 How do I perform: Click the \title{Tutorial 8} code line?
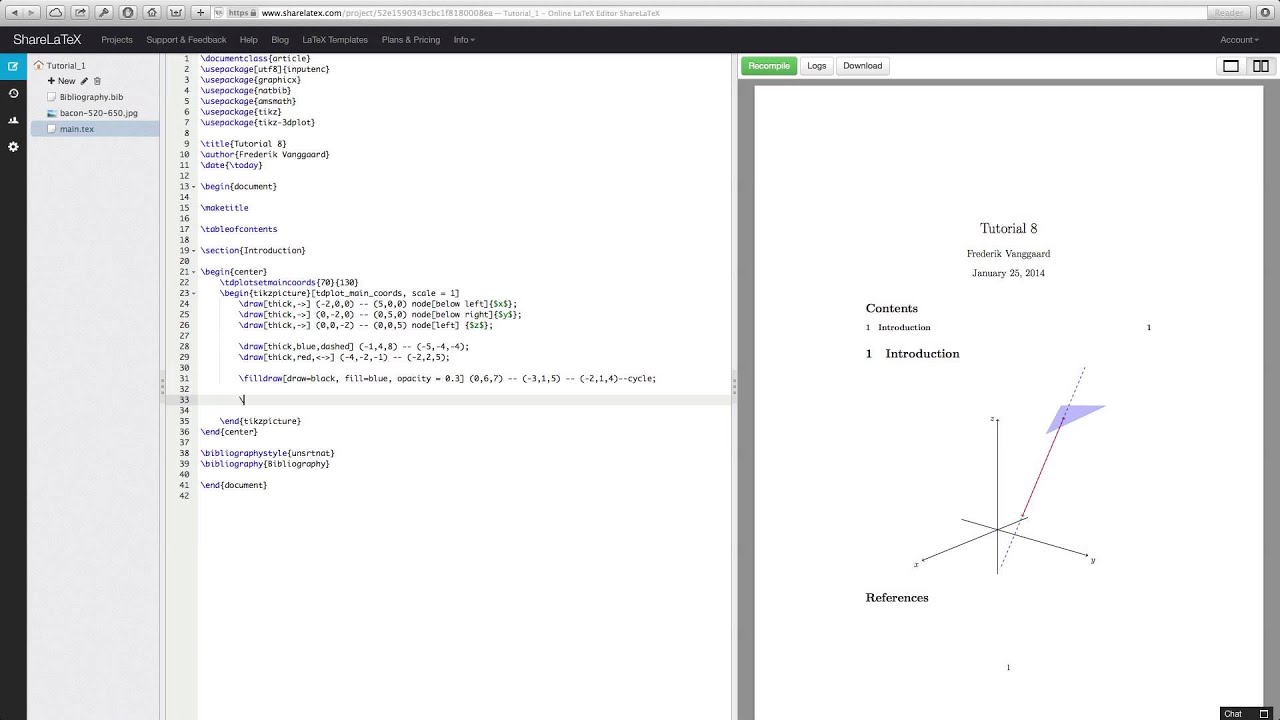(243, 144)
